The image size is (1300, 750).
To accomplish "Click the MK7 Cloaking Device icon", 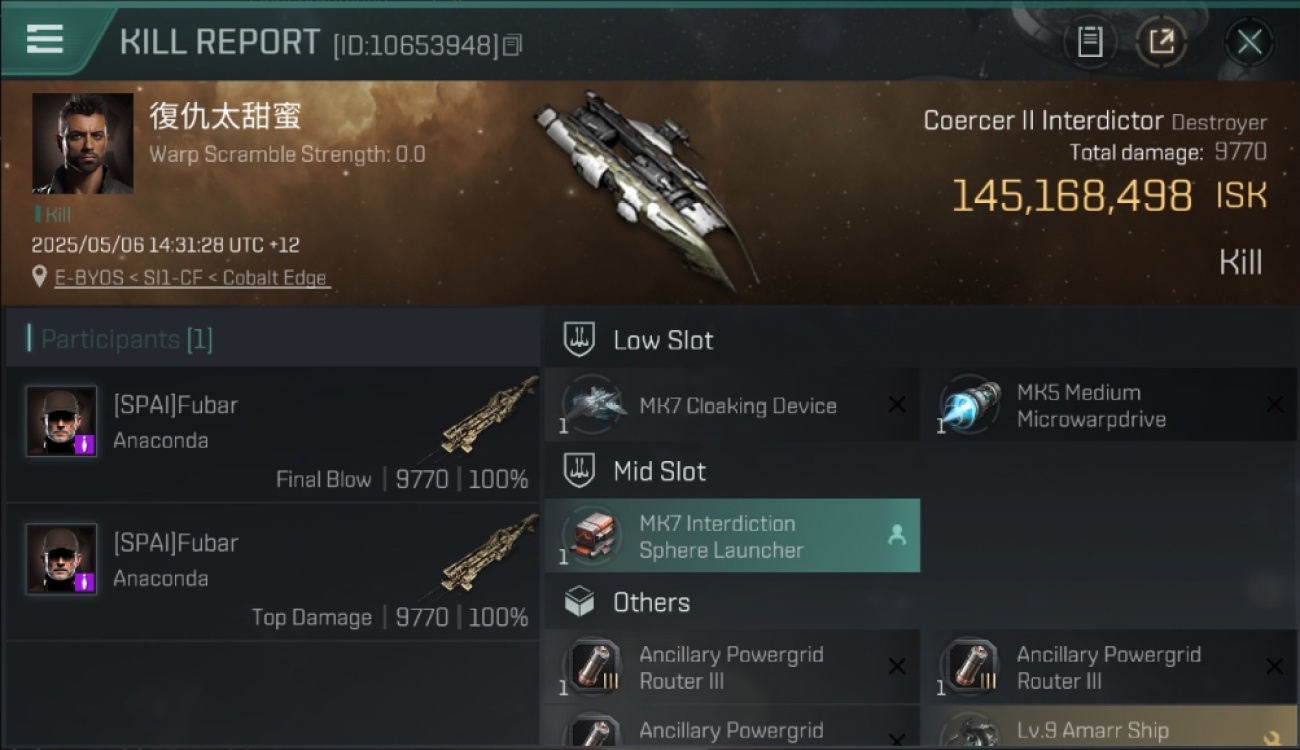I will pyautogui.click(x=594, y=405).
